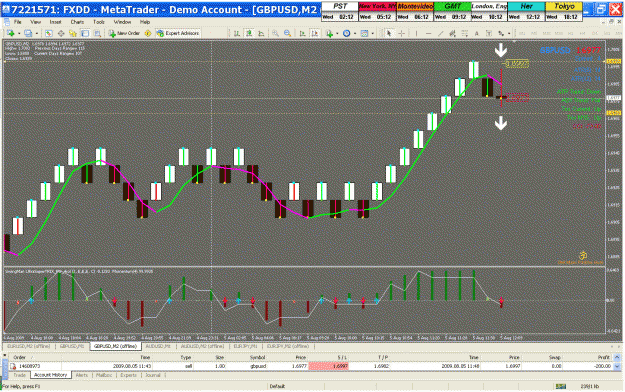Toggle the Market Watch window icon
Image resolution: width=625 pixels, height=392 pixels.
tap(49, 33)
